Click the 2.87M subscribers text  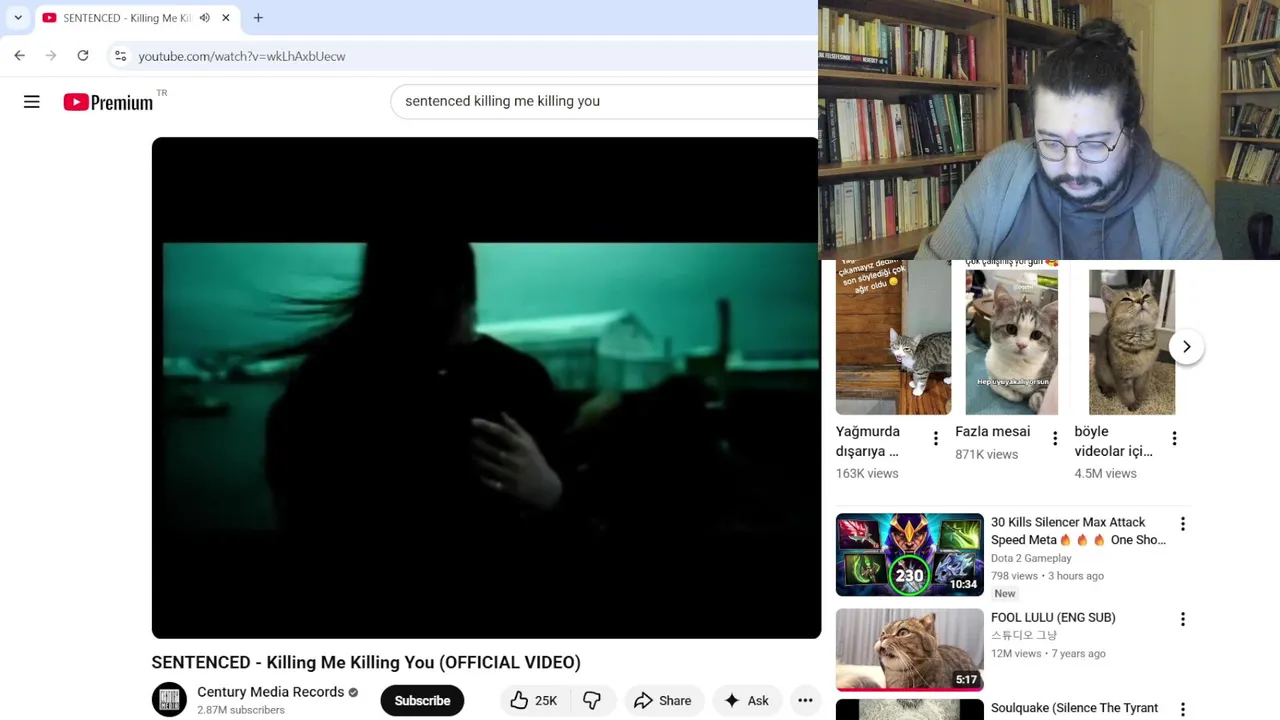point(241,710)
